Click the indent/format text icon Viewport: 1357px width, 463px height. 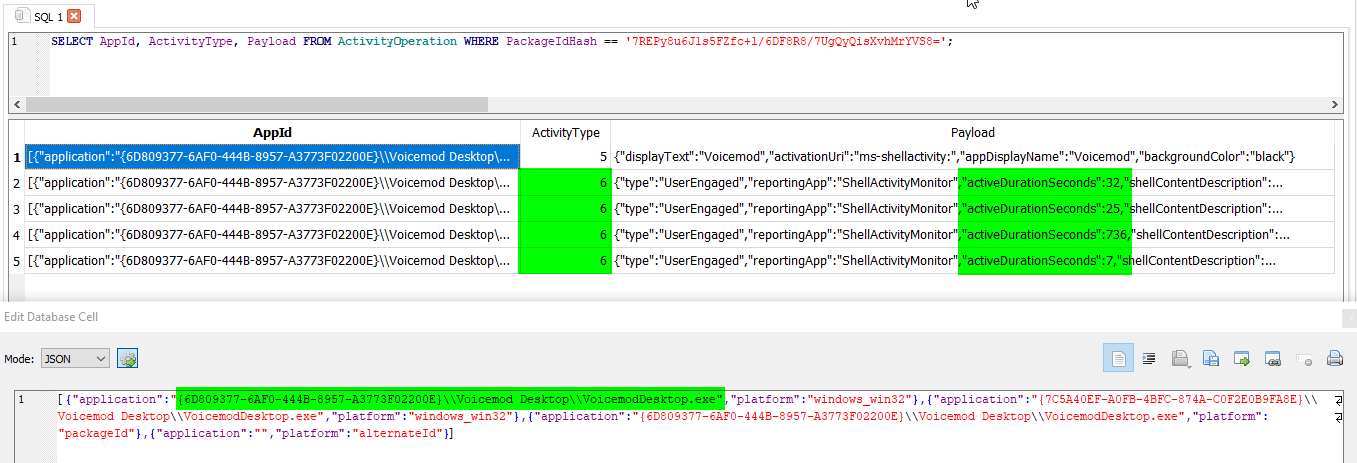pyautogui.click(x=1149, y=358)
